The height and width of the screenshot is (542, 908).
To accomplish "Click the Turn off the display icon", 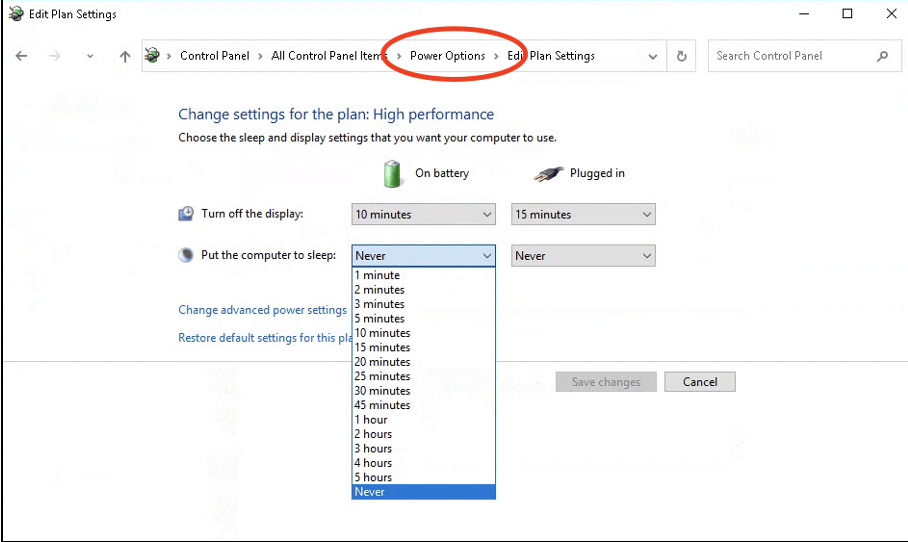I will [x=186, y=214].
